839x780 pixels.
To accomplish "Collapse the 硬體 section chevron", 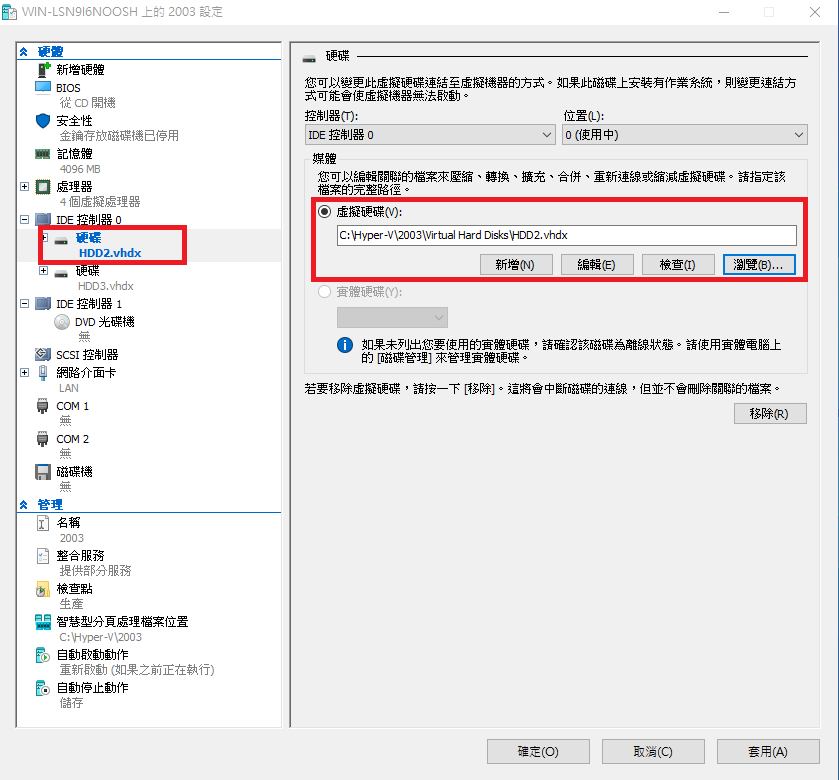I will pos(24,52).
